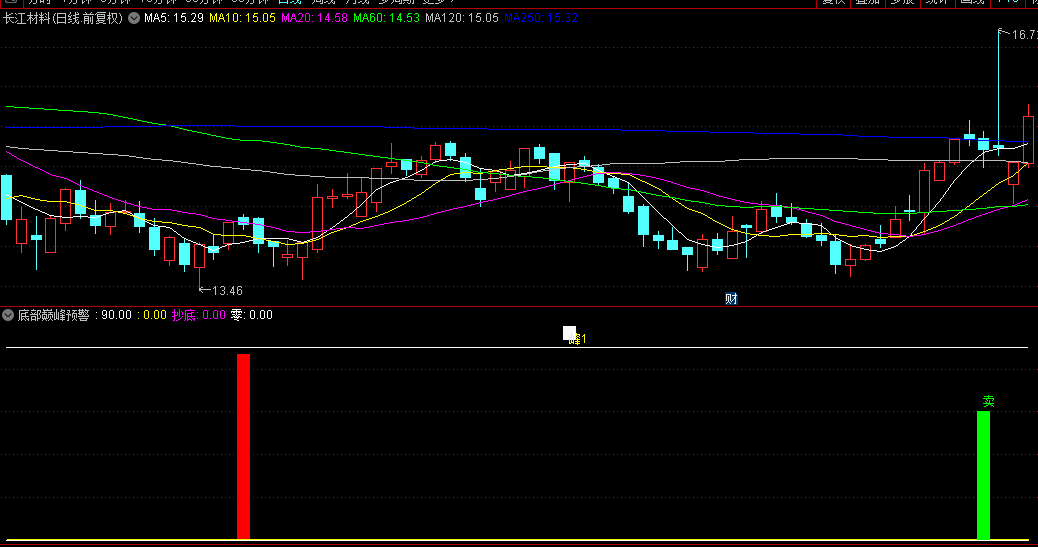Screen dimensions: 1038x547
Task: Click the 90.00 indicator value
Action: click(x=117, y=315)
